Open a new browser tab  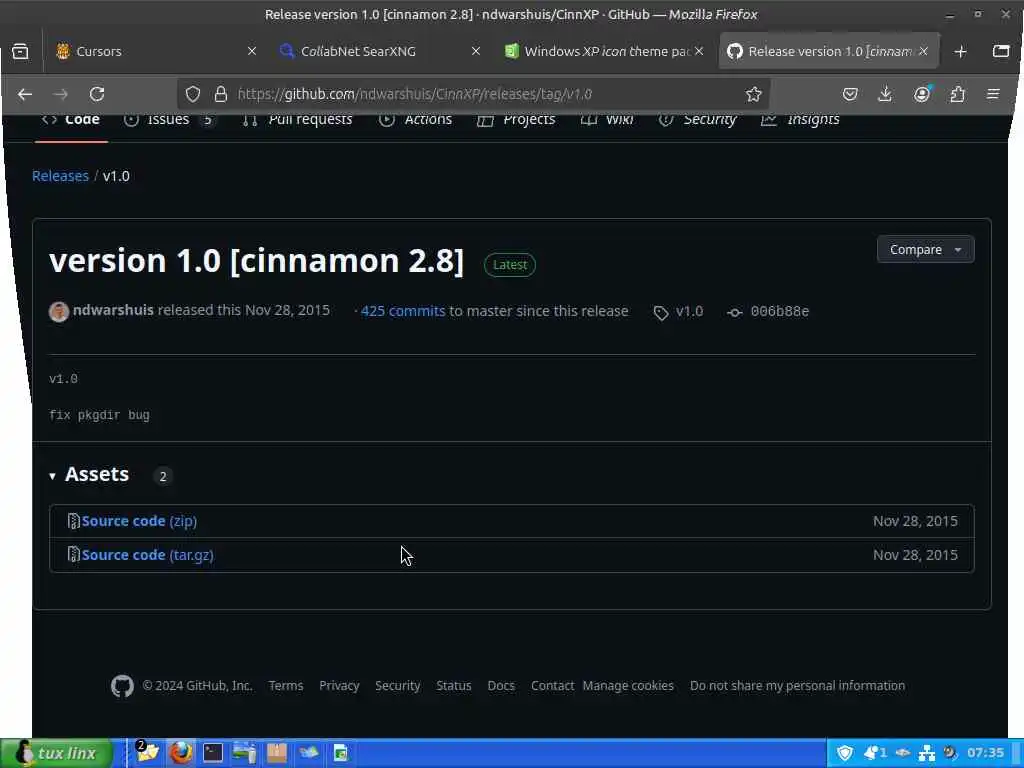pos(960,52)
